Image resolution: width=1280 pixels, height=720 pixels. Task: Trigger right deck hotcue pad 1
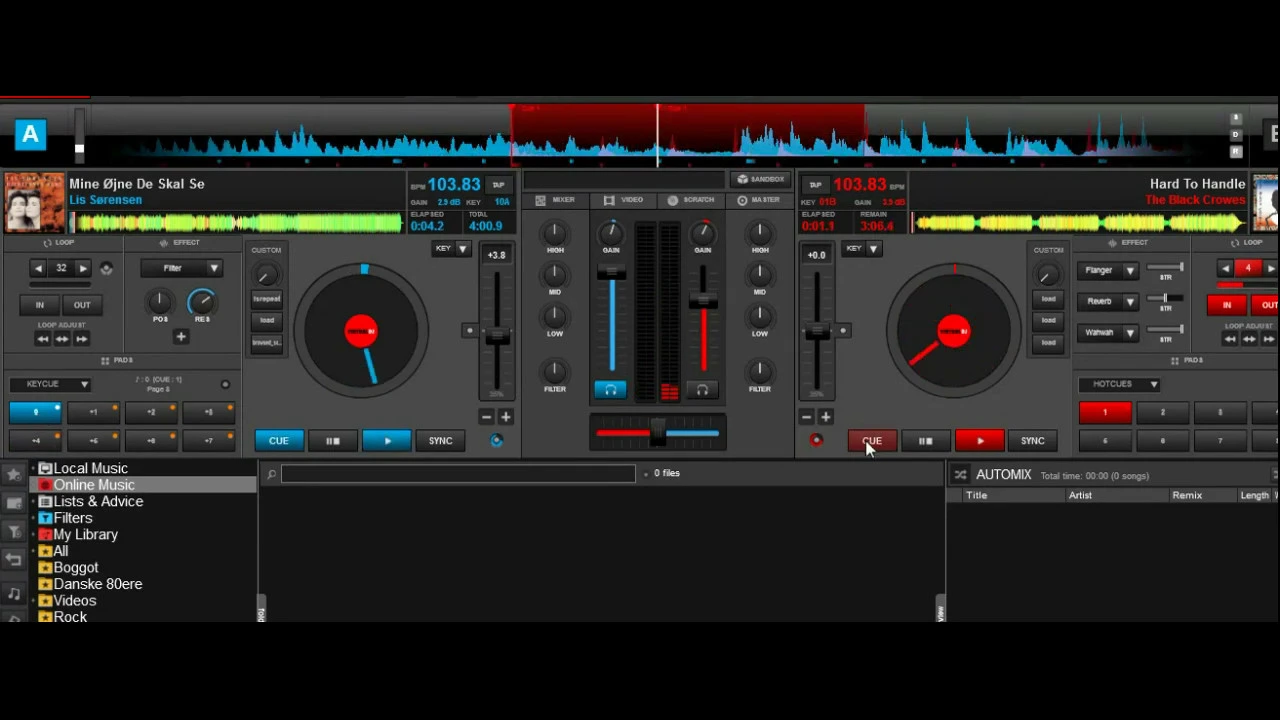pyautogui.click(x=1105, y=412)
